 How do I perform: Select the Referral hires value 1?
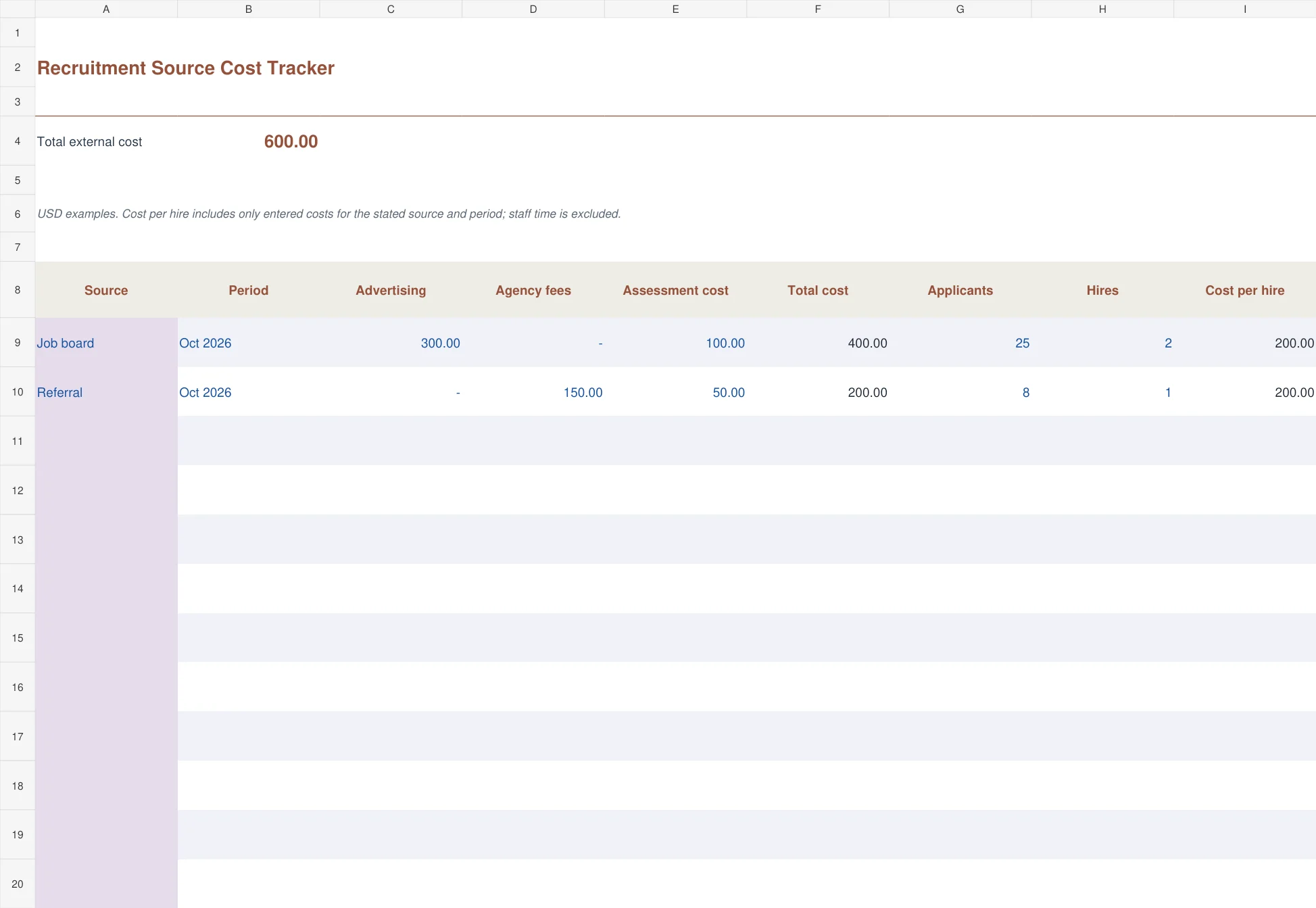click(1102, 392)
